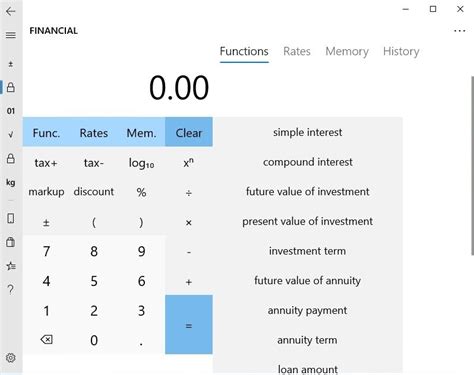The image size is (474, 375).
Task: Click the equals button
Action: coord(189,325)
